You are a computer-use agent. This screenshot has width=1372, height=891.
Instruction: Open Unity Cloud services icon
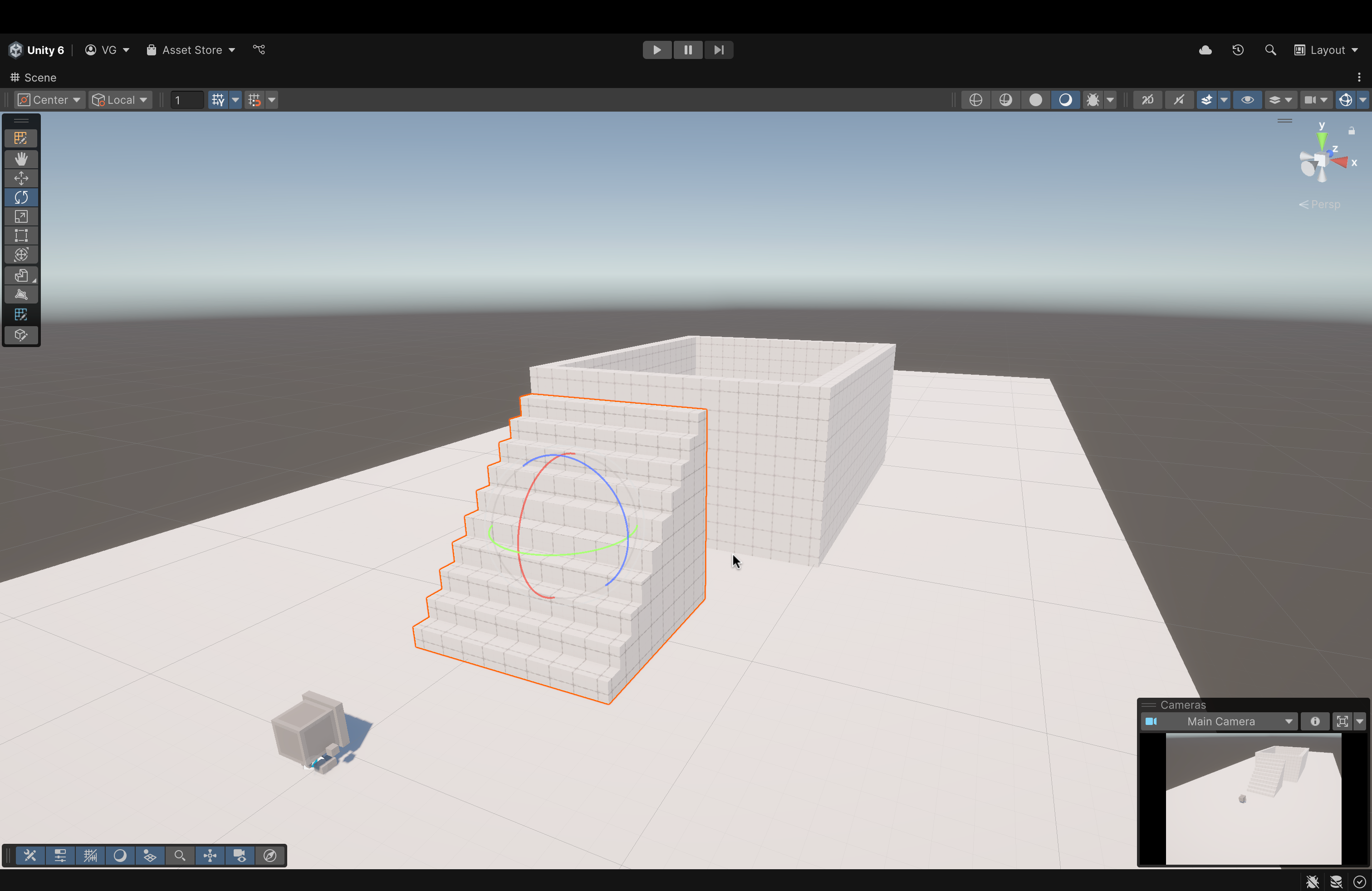1205,50
